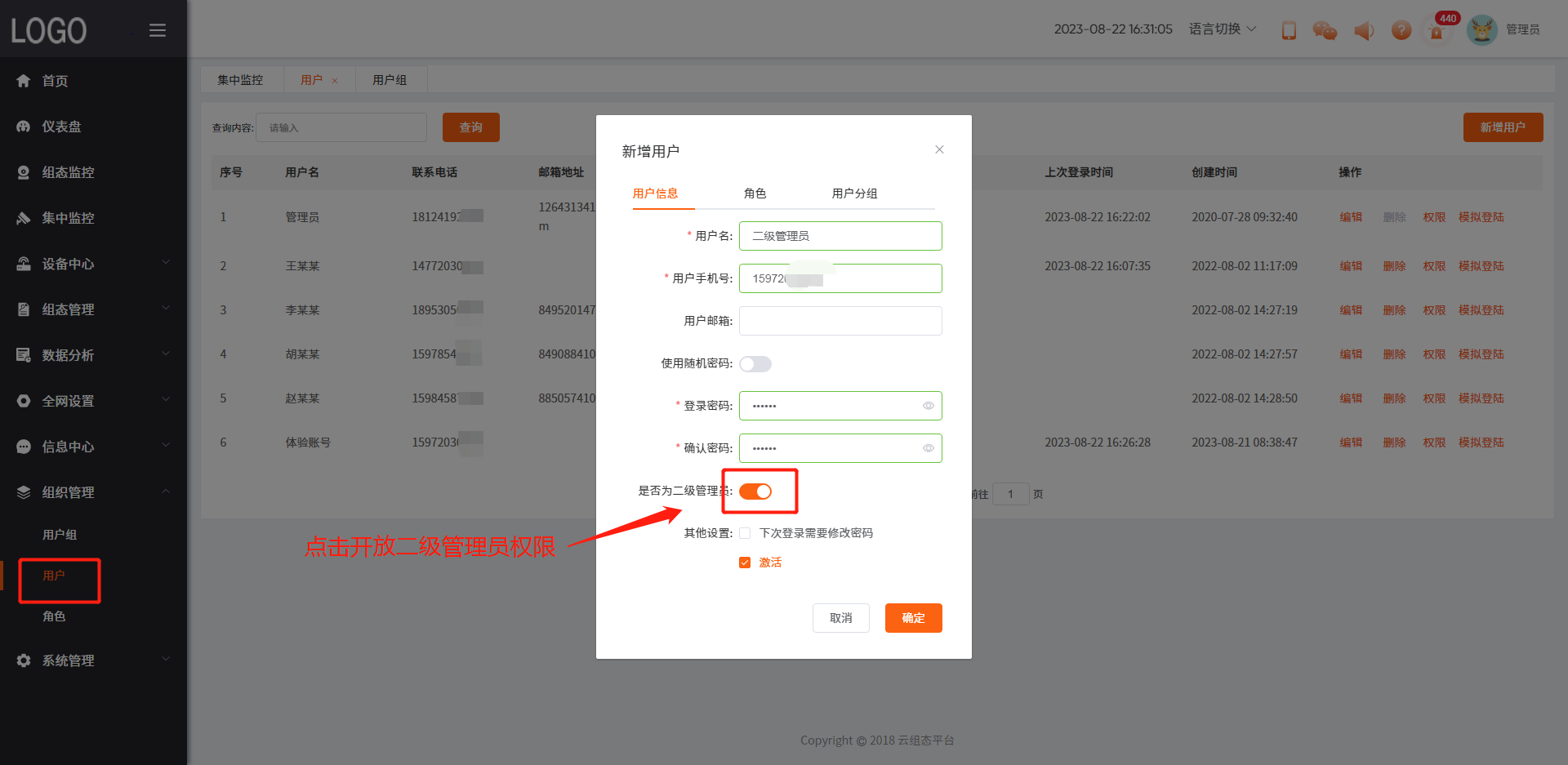Expand the Device Center sidebar menu
This screenshot has height=765, width=1568.
point(94,264)
